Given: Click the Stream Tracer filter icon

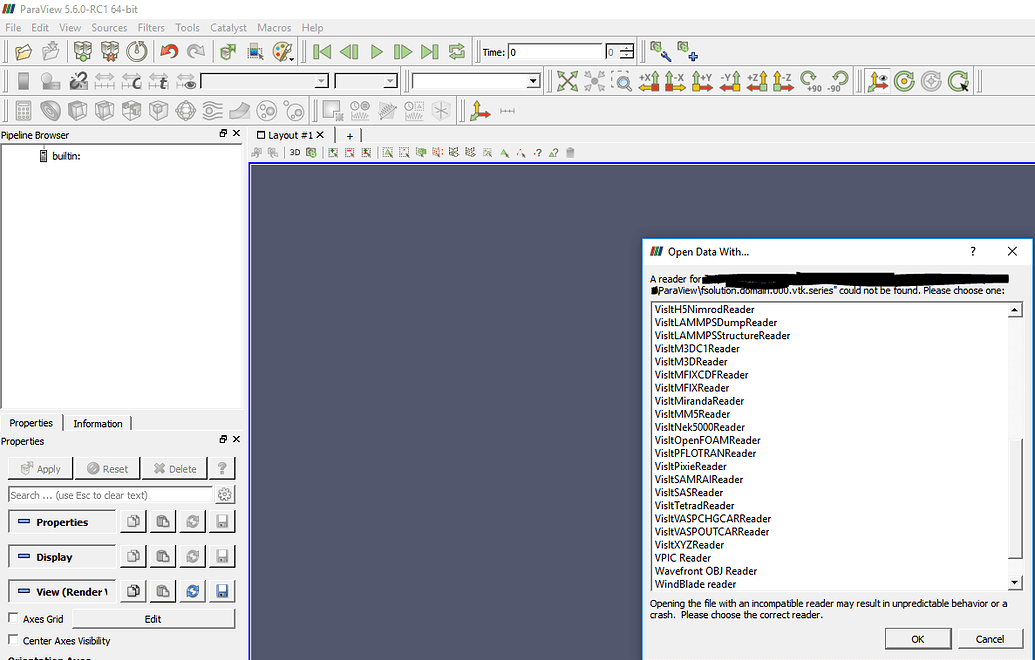Looking at the screenshot, I should (212, 111).
